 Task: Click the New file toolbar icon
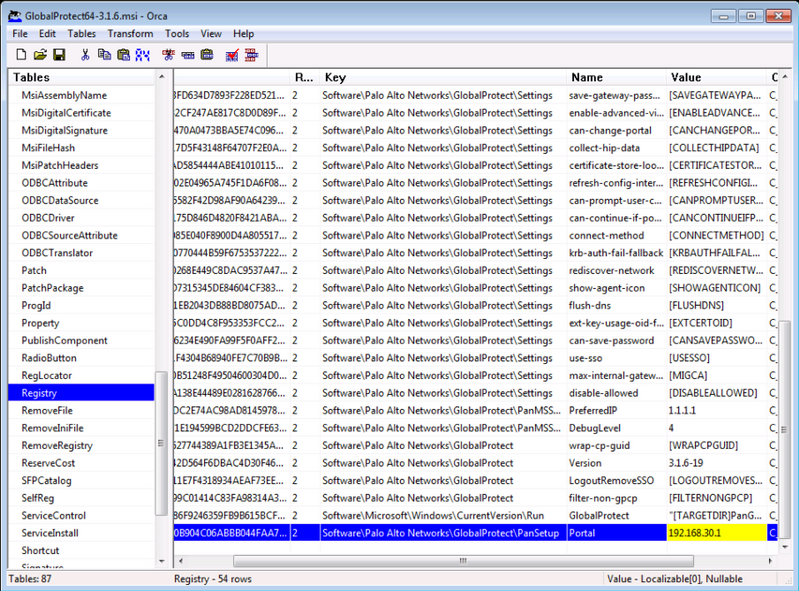pyautogui.click(x=21, y=54)
